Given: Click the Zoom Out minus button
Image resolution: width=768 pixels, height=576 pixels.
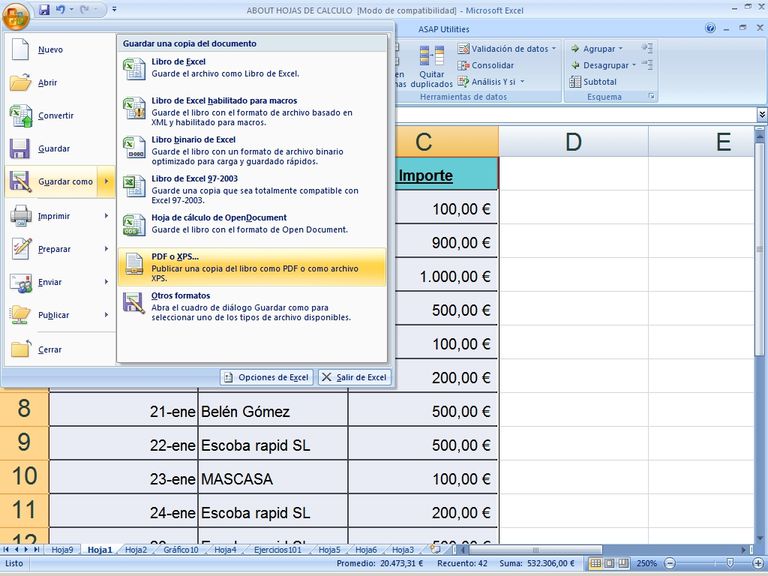Looking at the screenshot, I should click(670, 563).
